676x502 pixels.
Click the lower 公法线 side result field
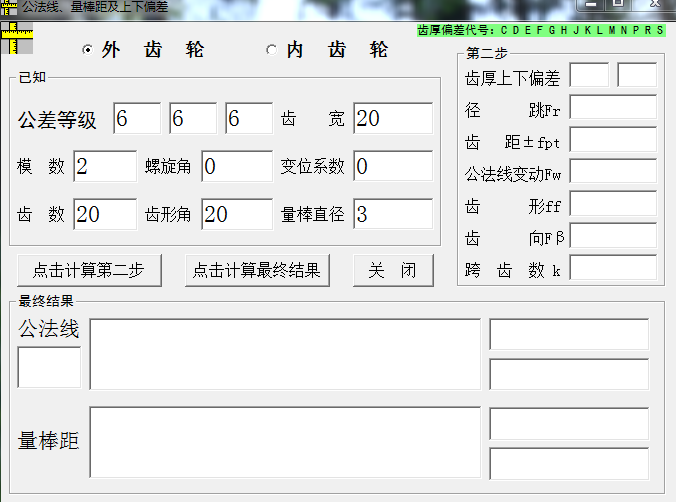(x=569, y=374)
